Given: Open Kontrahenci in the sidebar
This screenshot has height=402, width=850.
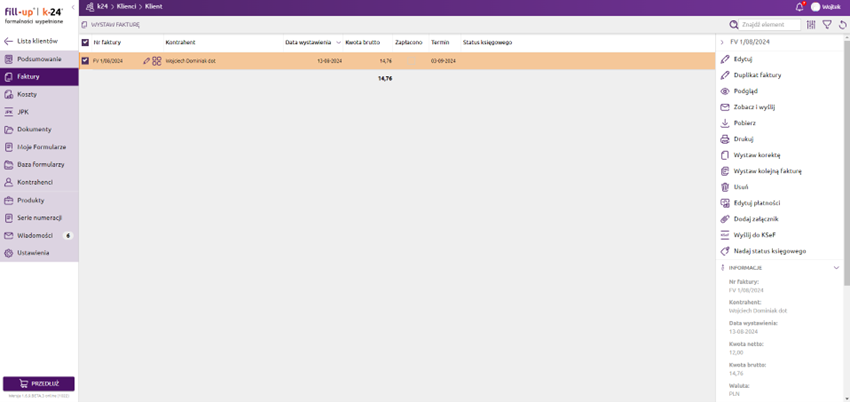Looking at the screenshot, I should 39,182.
